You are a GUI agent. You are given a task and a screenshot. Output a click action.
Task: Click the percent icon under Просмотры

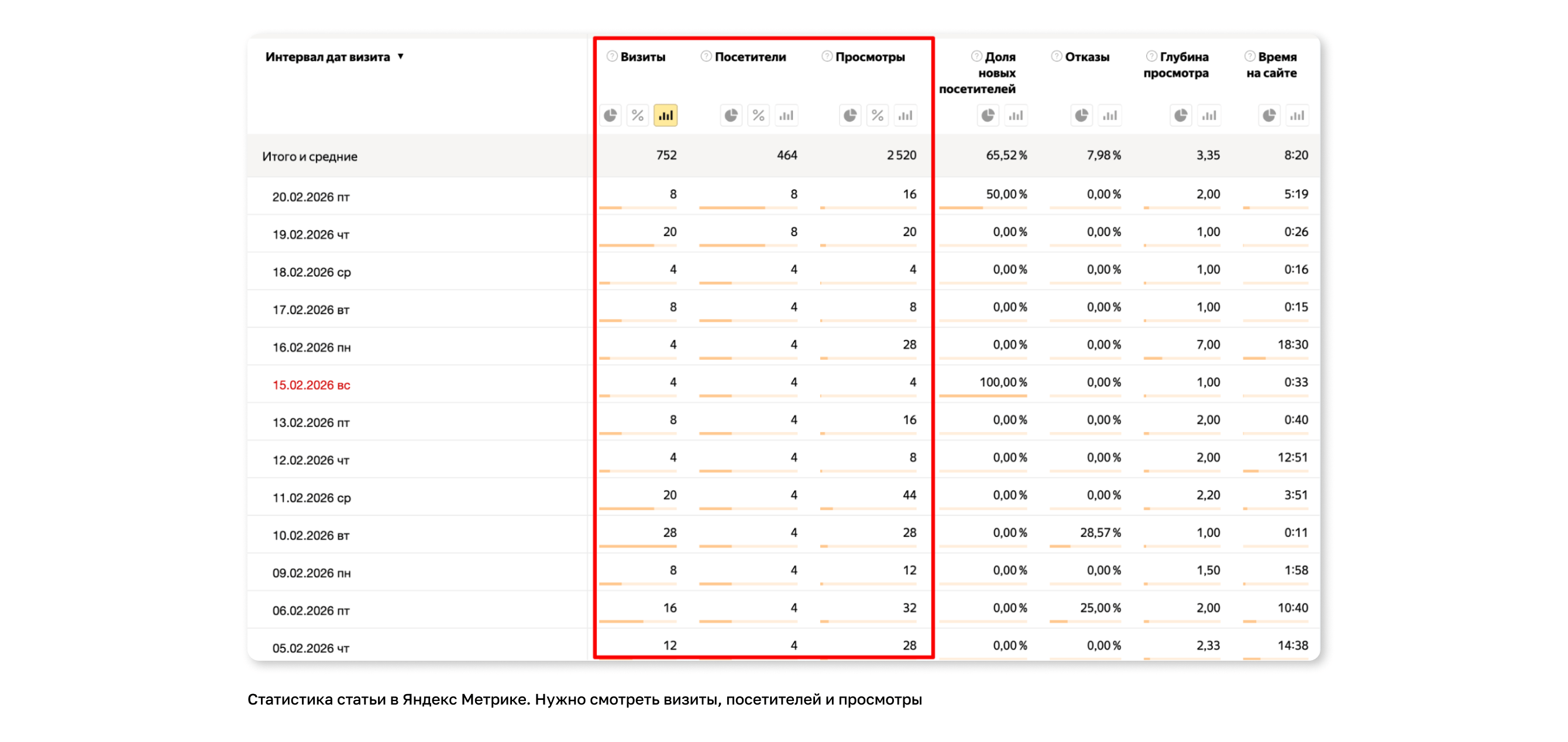878,115
